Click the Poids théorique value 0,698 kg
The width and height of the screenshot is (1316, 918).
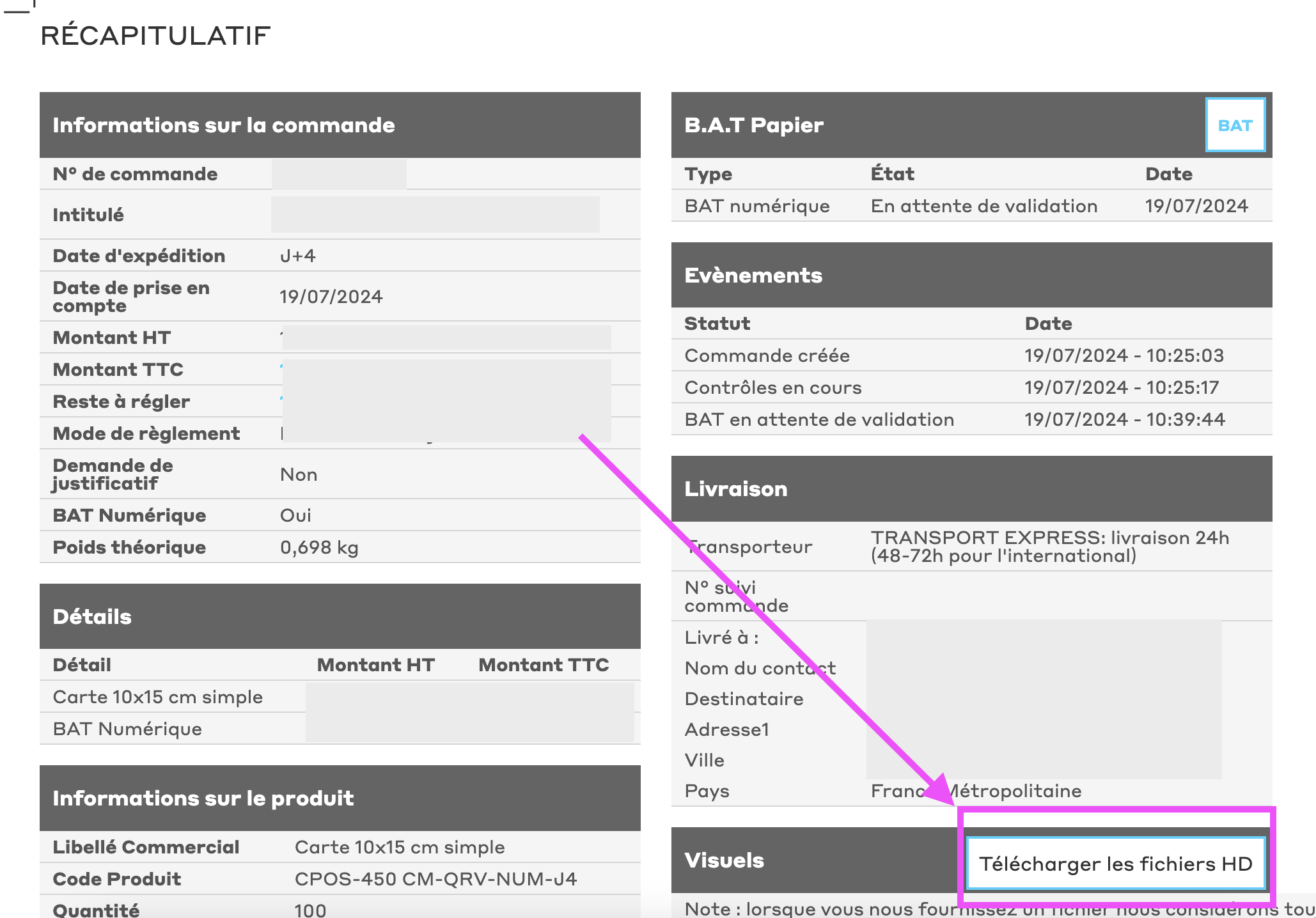(318, 548)
